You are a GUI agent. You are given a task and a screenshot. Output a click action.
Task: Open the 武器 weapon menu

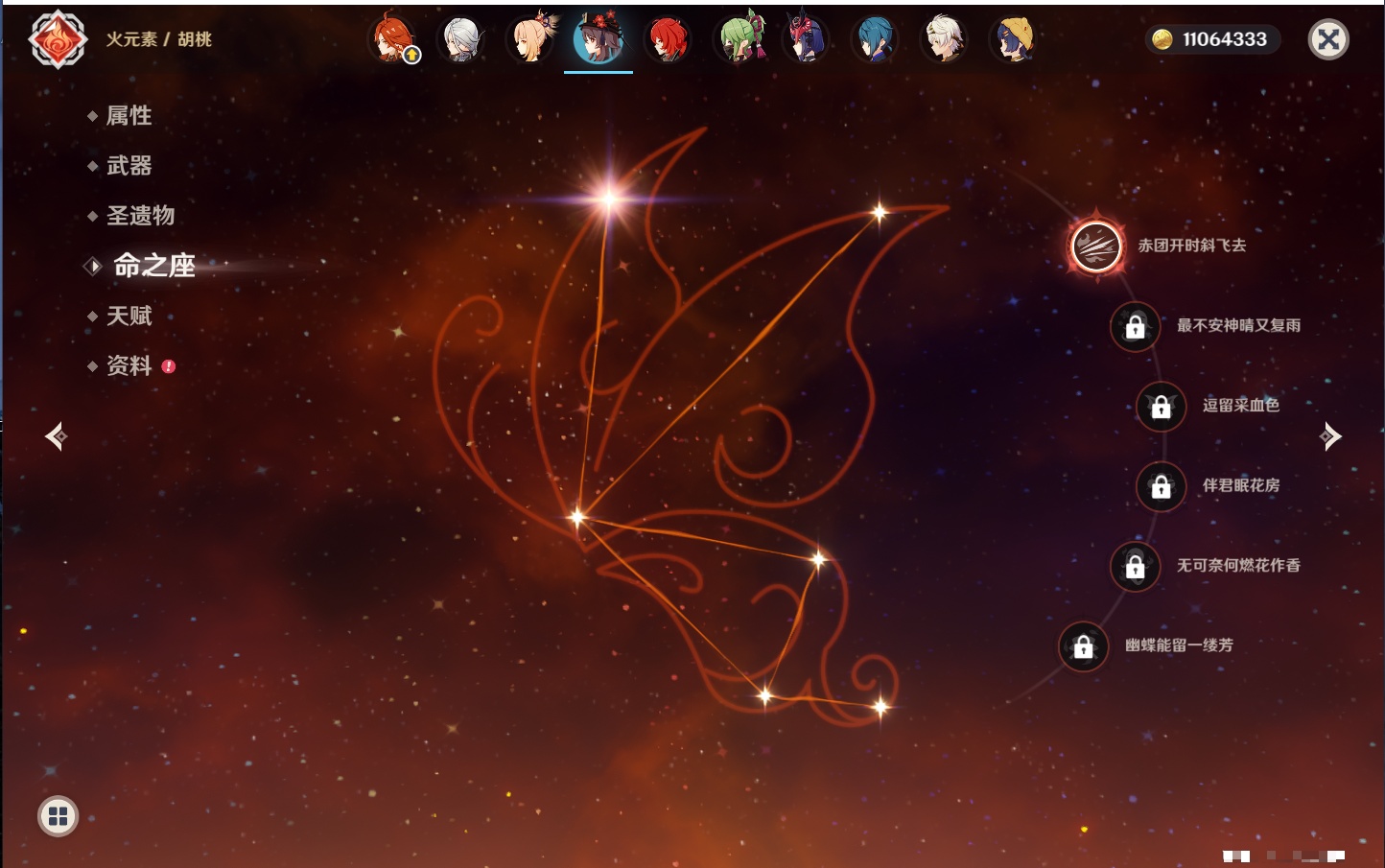point(129,166)
